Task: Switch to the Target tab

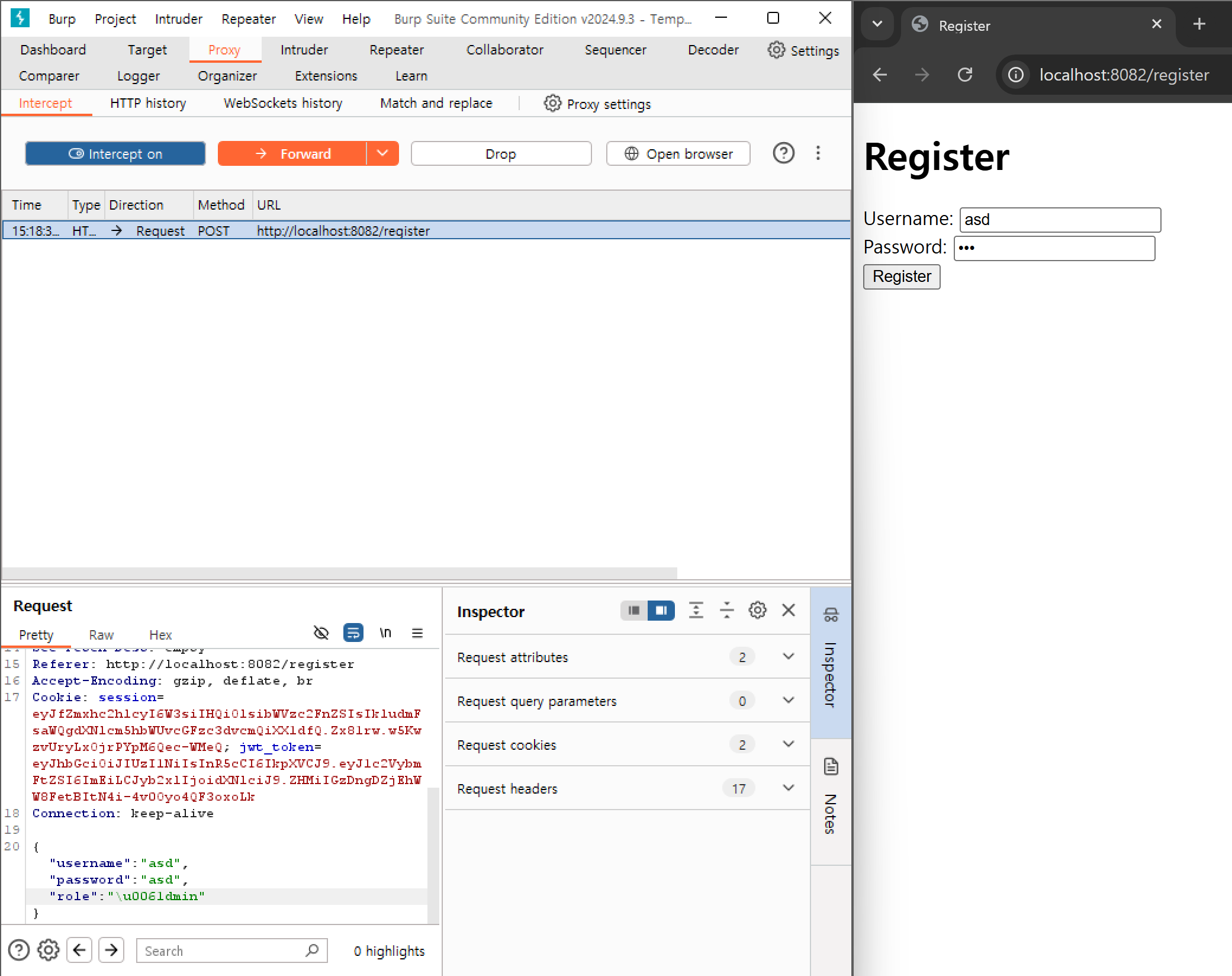Action: [147, 50]
